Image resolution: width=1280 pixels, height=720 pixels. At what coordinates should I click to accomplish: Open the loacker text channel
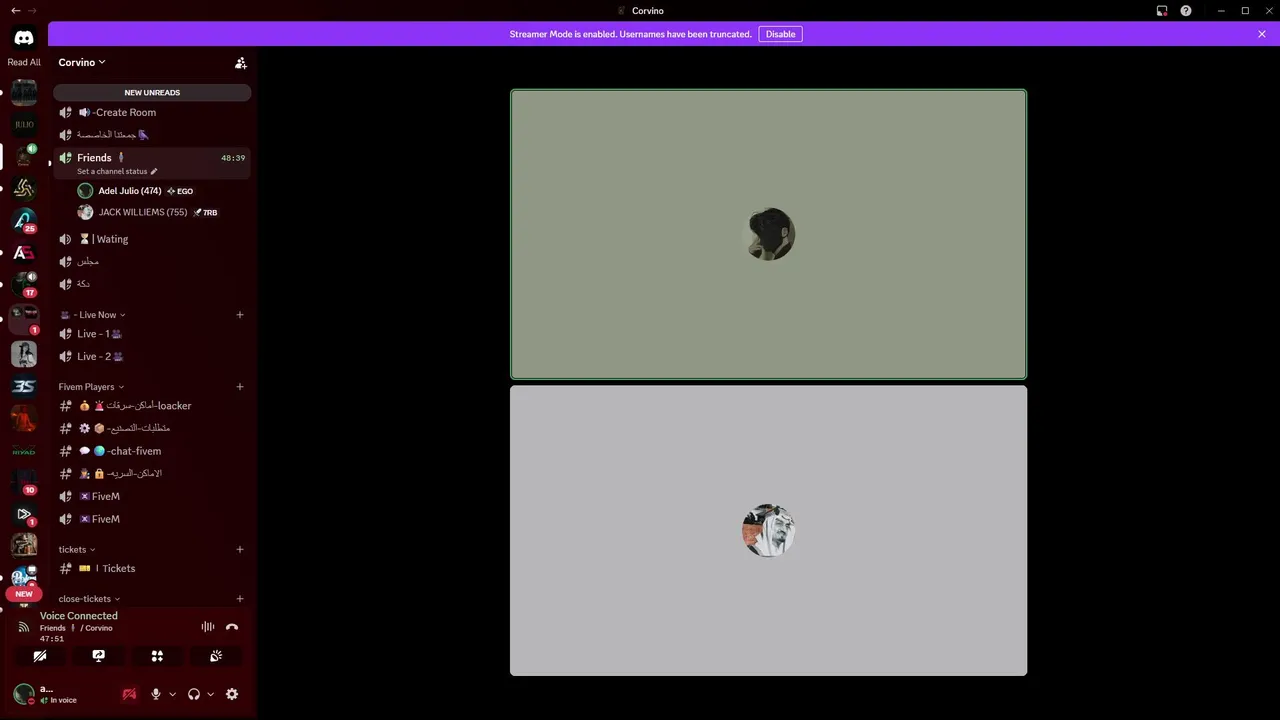[x=152, y=406]
